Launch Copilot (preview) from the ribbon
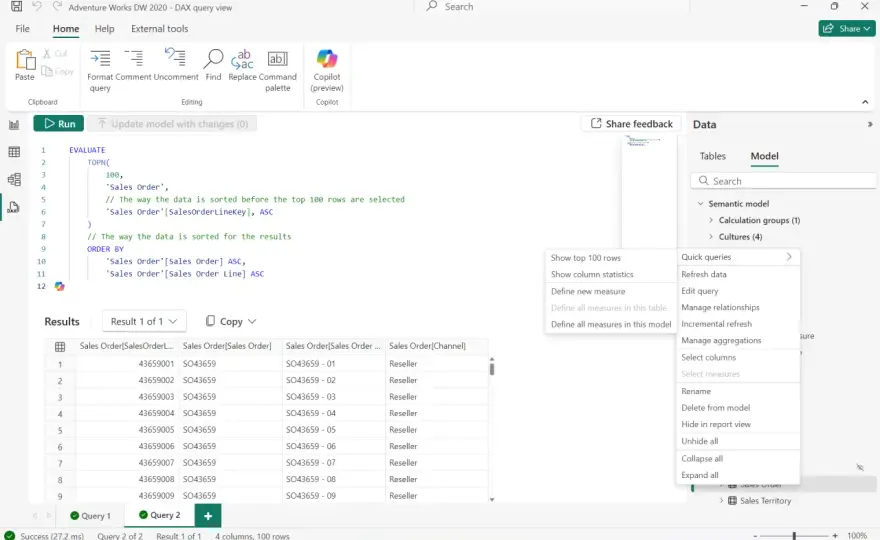 (x=327, y=58)
